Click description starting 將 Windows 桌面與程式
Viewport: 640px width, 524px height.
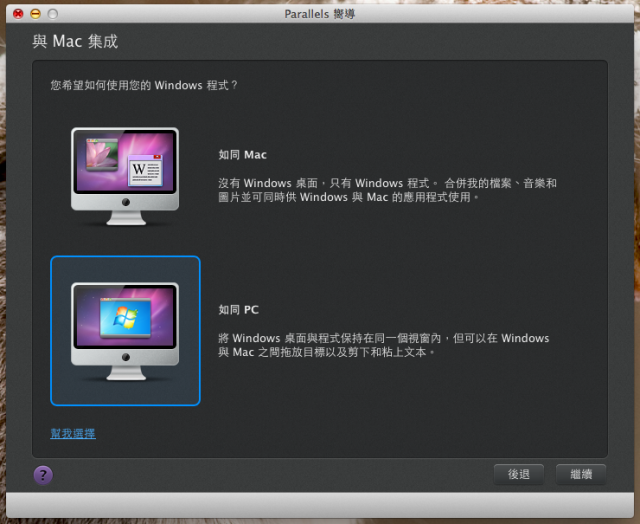coord(384,345)
